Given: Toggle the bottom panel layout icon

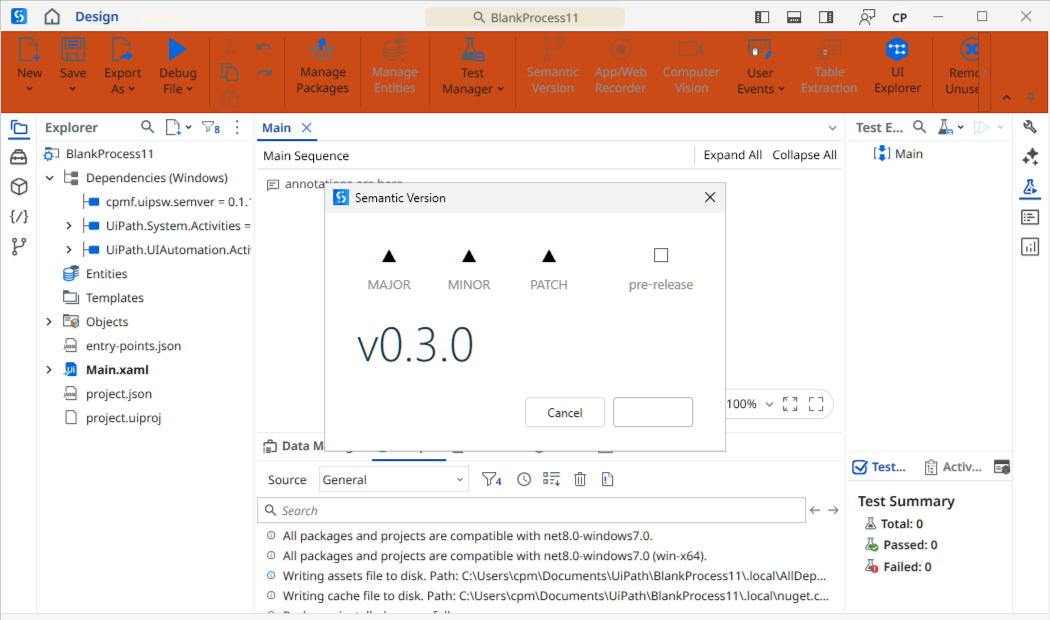Looking at the screenshot, I should click(x=794, y=17).
